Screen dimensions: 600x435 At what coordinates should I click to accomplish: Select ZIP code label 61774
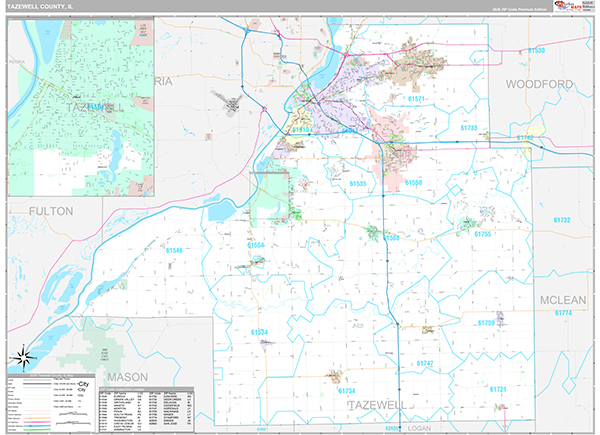pyautogui.click(x=563, y=313)
